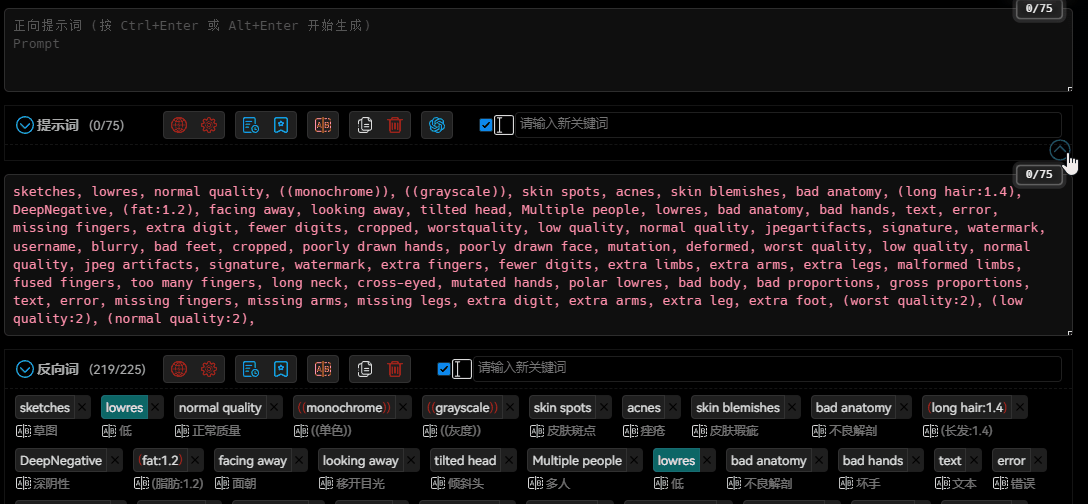
Task: Click translation icon beside 移开目光
Action: click(x=326, y=484)
